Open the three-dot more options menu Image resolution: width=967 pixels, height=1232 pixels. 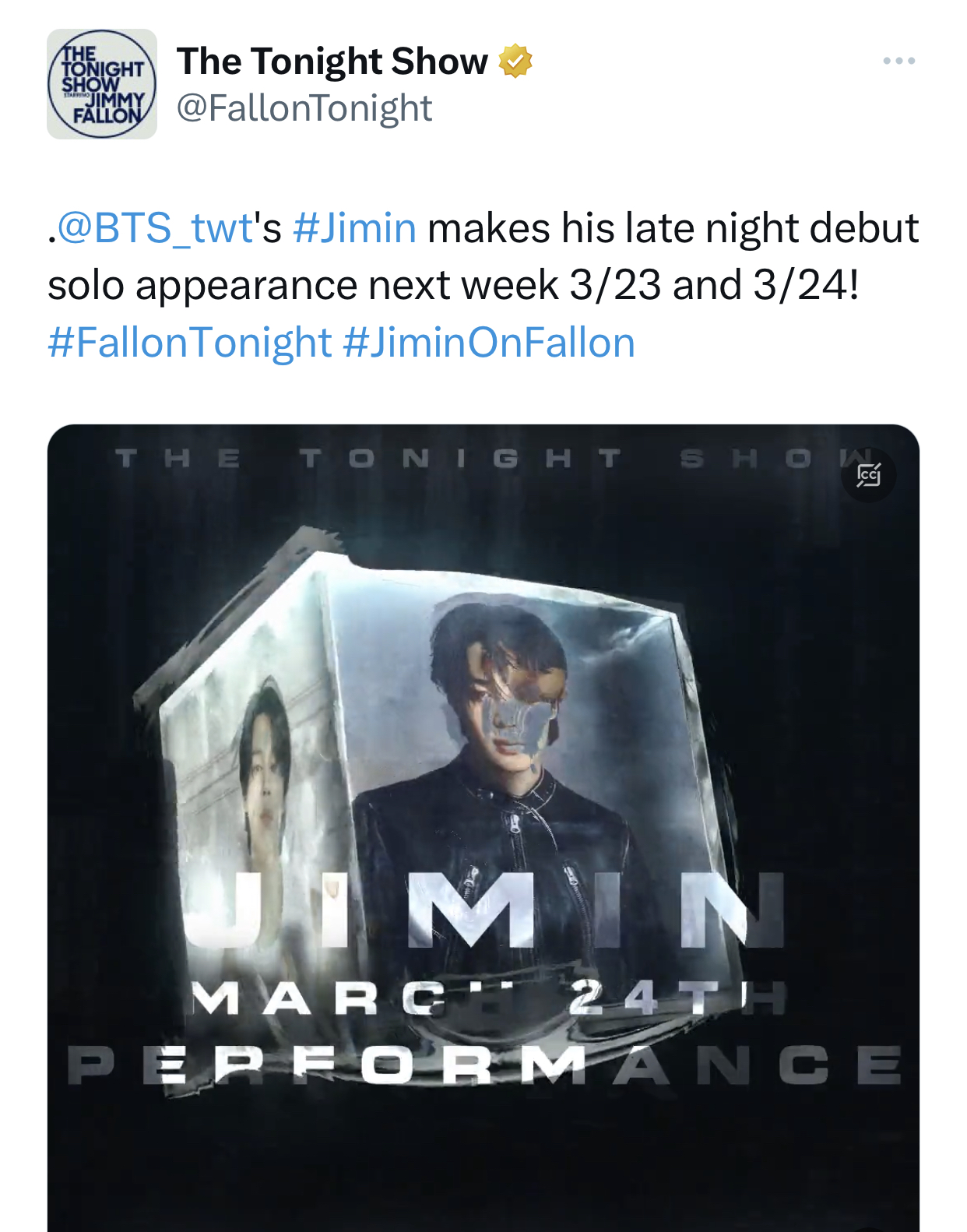(898, 61)
